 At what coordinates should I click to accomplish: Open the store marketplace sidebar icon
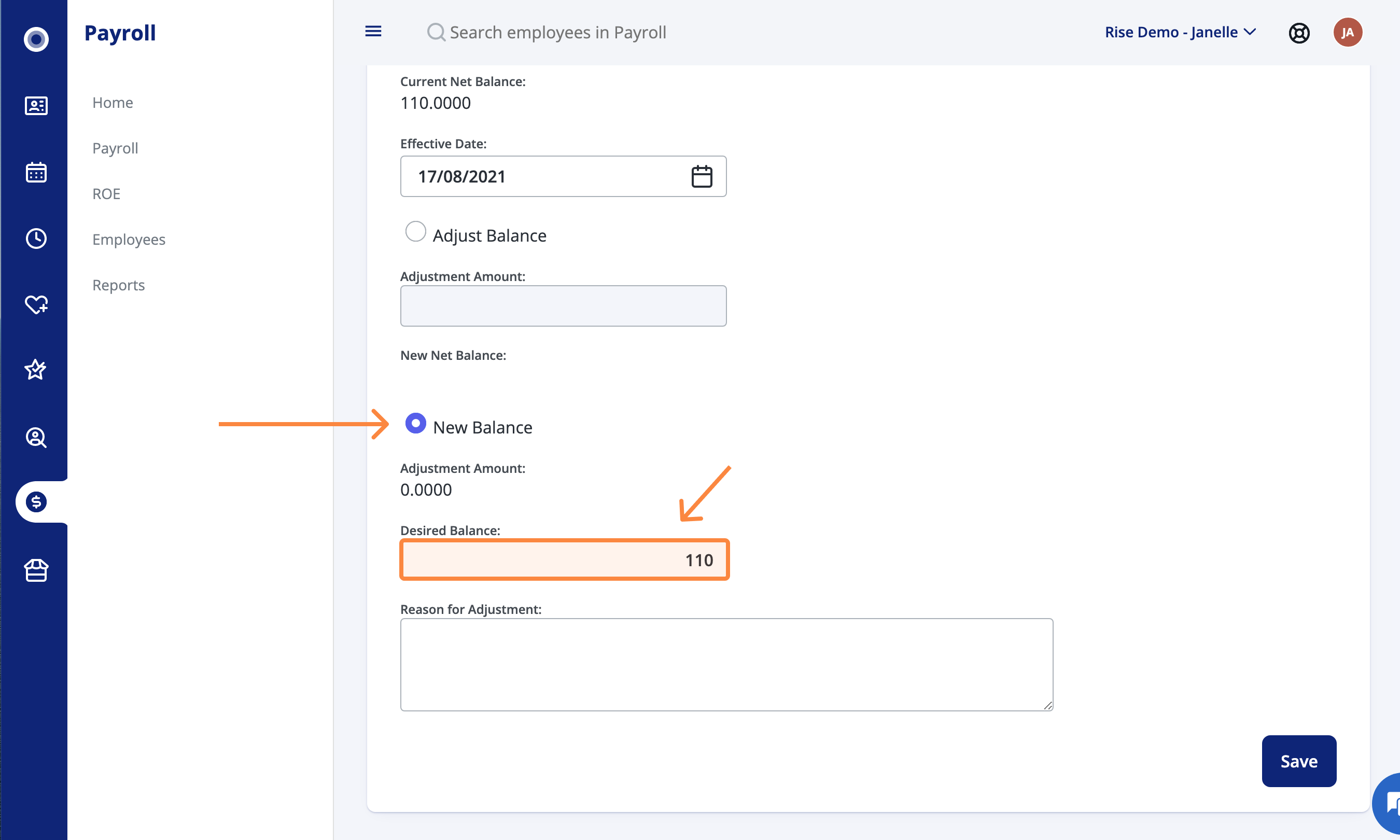click(36, 570)
